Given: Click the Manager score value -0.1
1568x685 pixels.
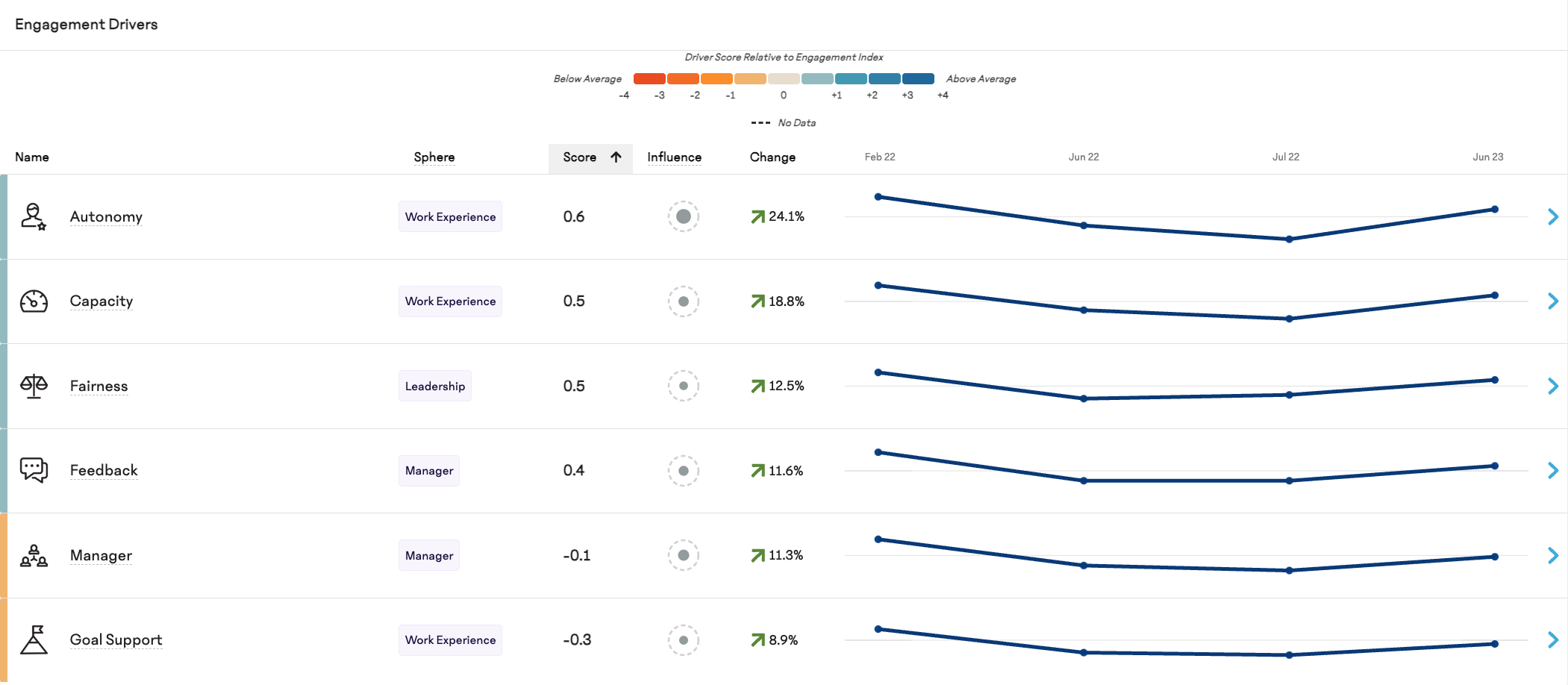Looking at the screenshot, I should point(576,556).
